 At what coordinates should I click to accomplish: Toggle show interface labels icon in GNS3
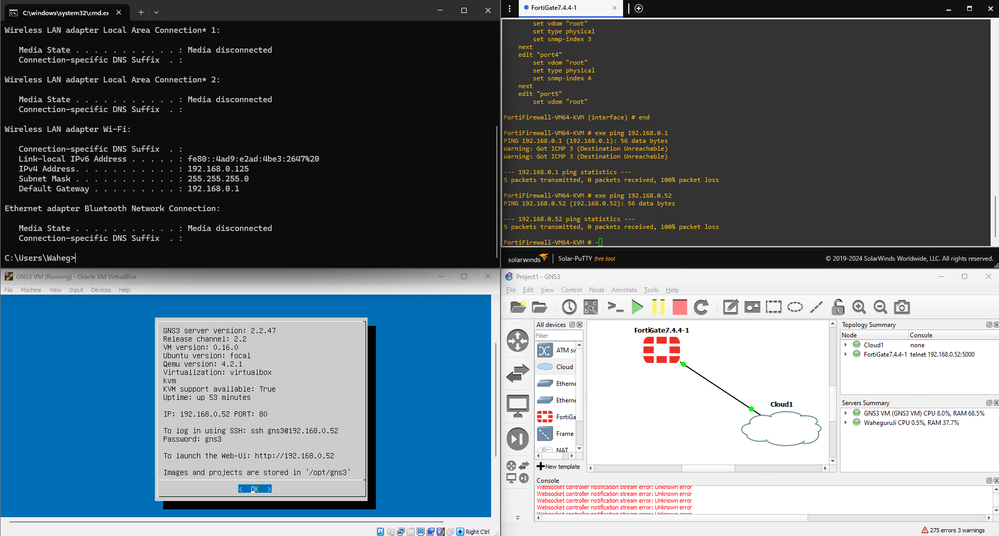[591, 307]
